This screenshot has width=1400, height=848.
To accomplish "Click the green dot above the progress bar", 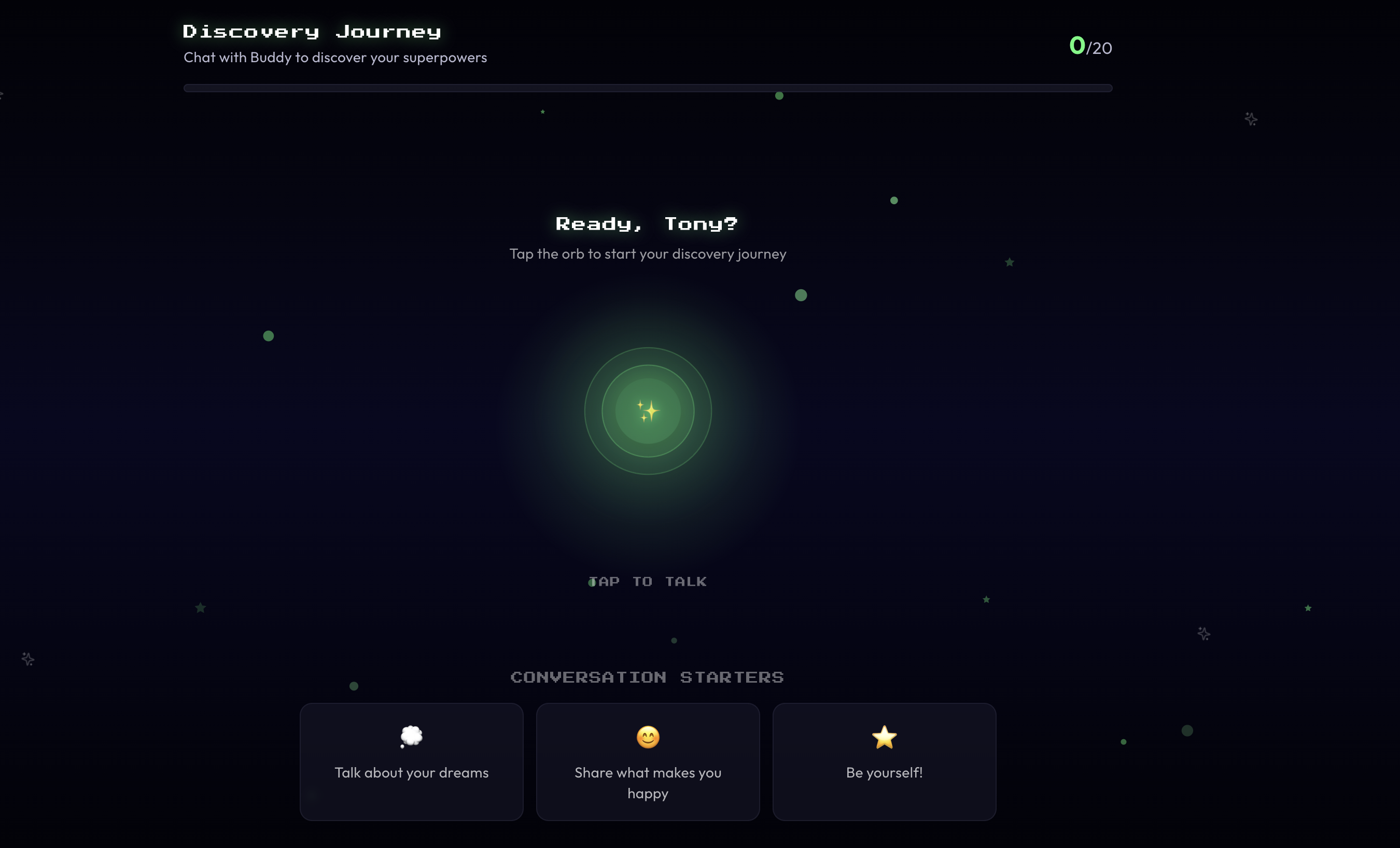I will point(779,95).
